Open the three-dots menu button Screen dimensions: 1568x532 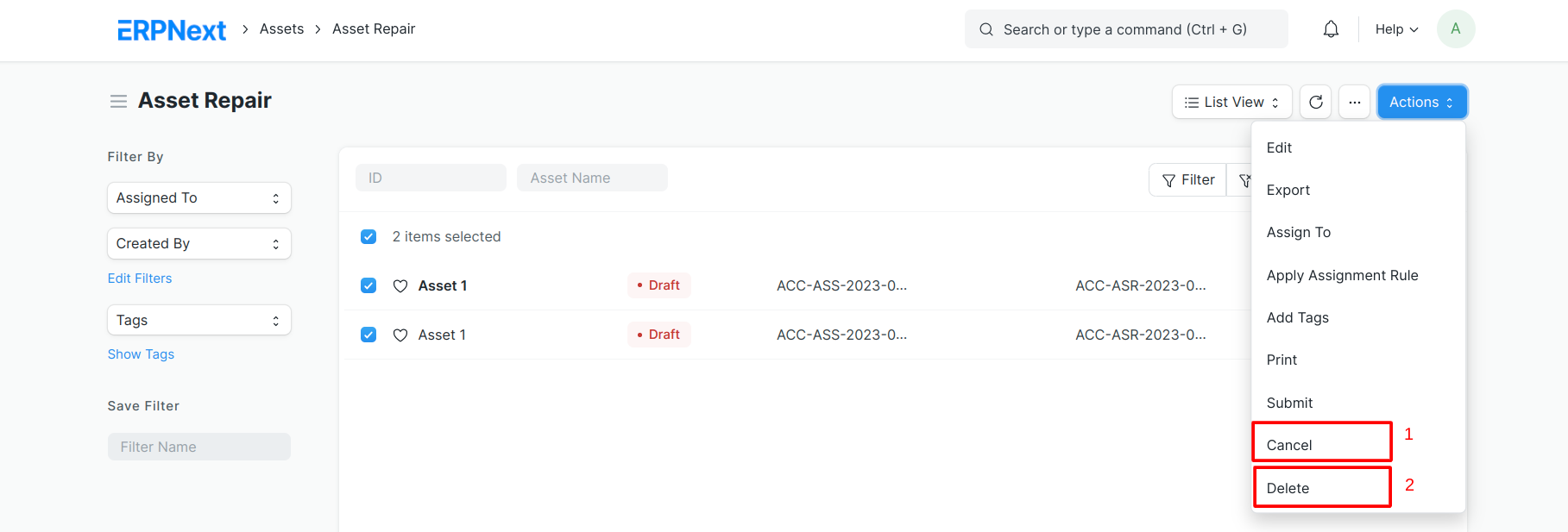[1354, 102]
